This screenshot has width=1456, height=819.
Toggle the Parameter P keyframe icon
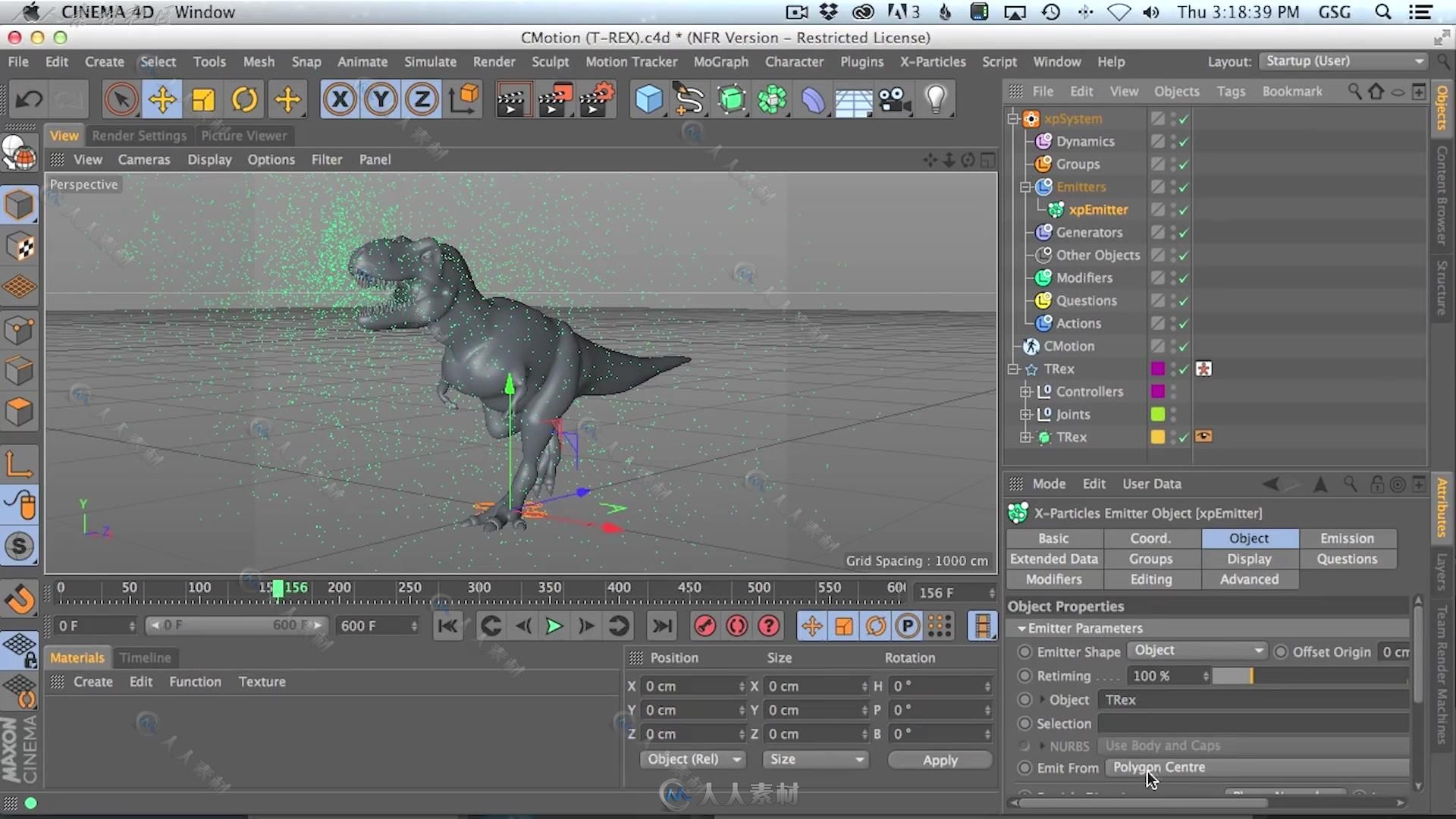click(x=907, y=626)
